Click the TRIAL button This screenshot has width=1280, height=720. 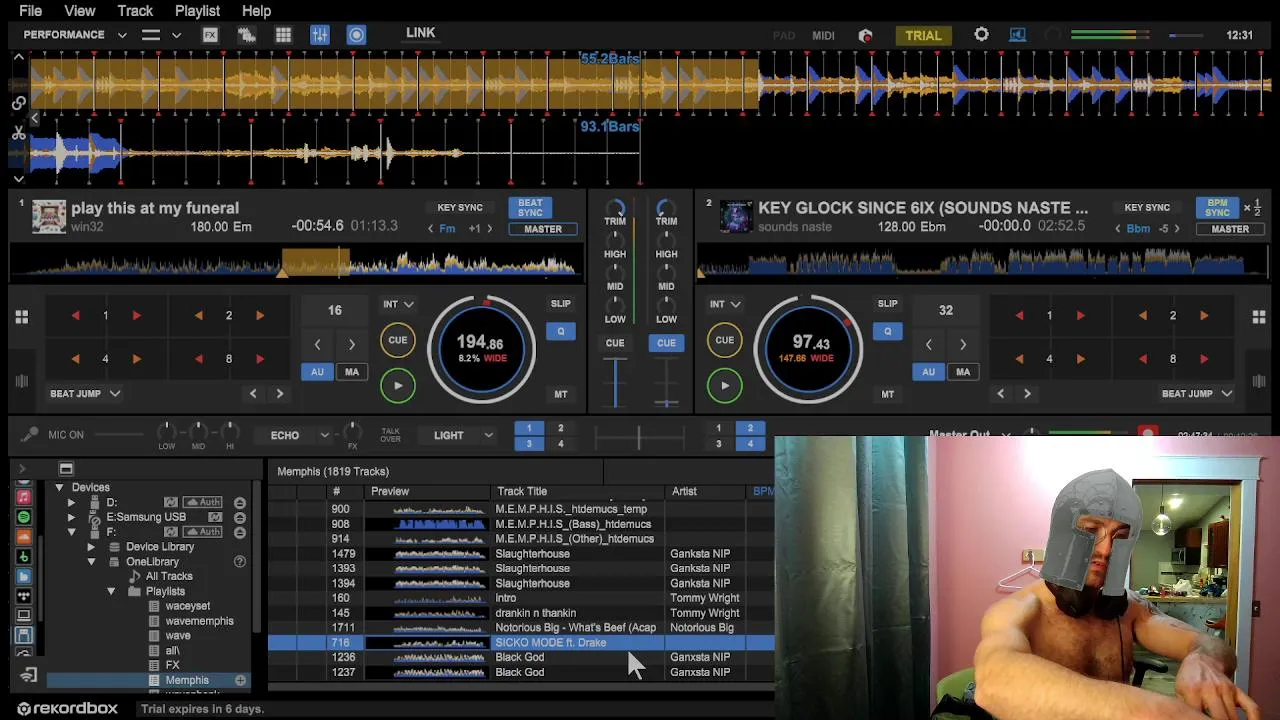click(923, 35)
